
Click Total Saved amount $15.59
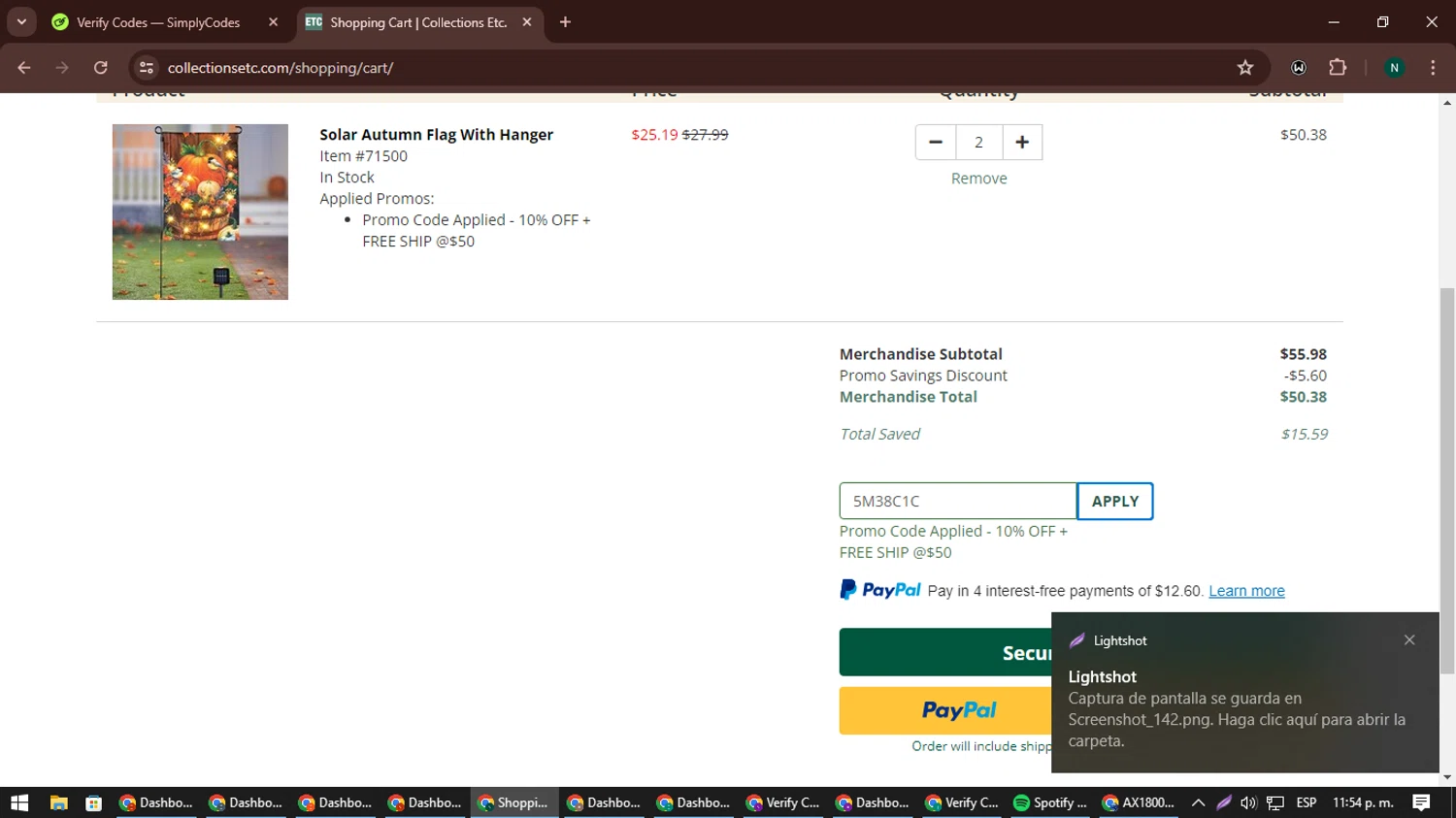pyautogui.click(x=1304, y=434)
